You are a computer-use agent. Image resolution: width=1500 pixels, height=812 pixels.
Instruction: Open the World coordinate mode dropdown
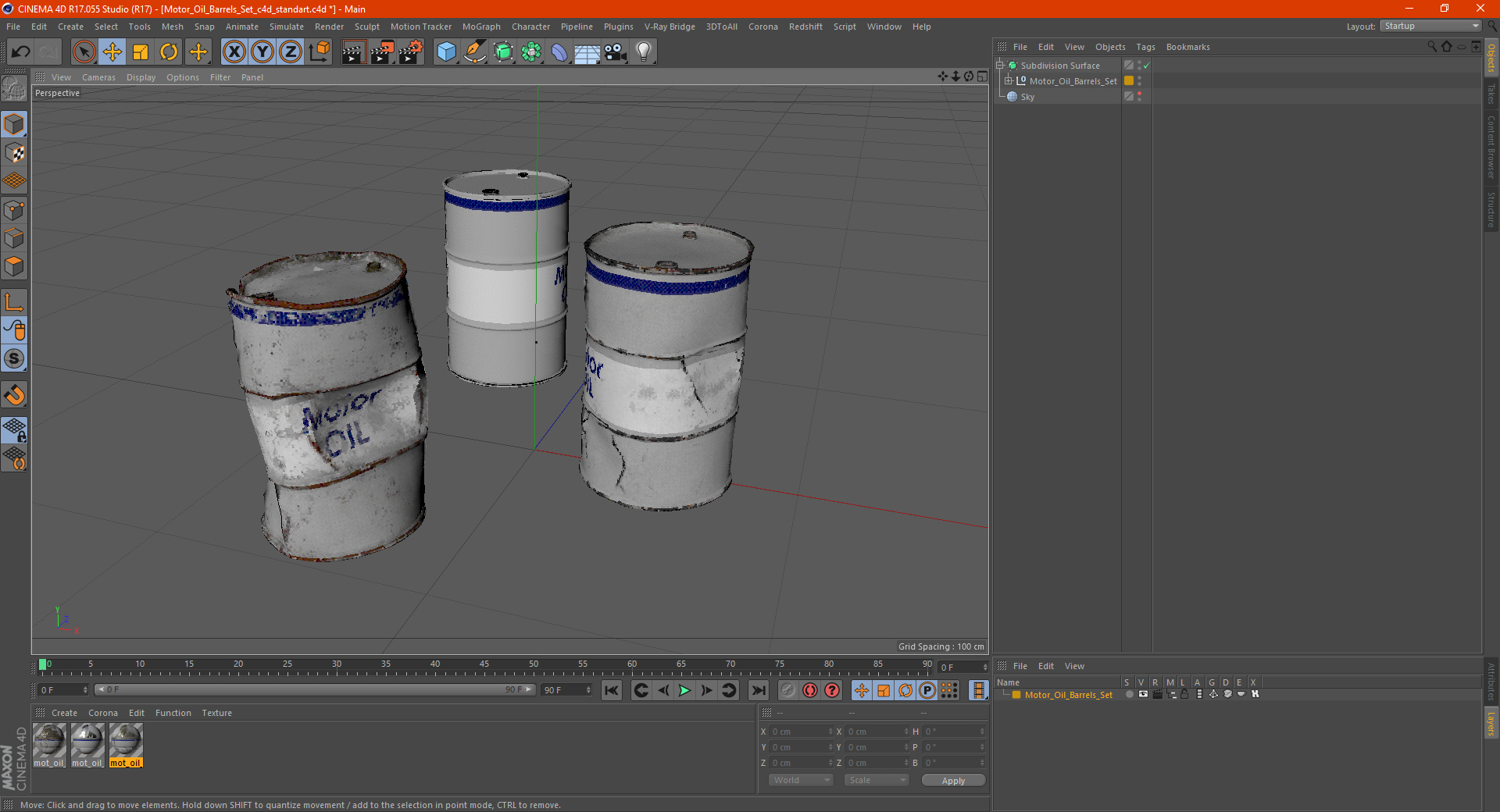click(x=801, y=780)
